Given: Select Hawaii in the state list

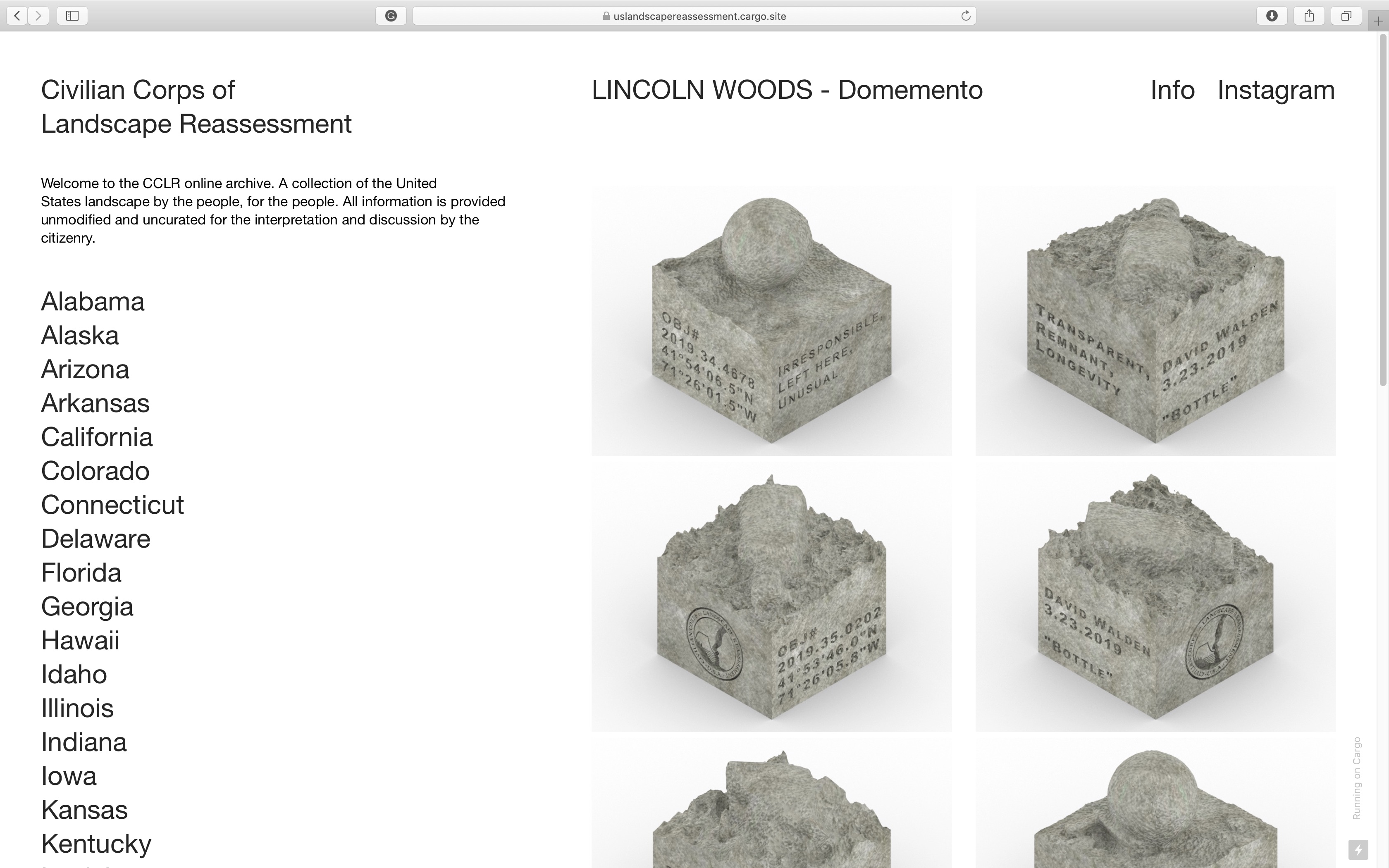Looking at the screenshot, I should (x=80, y=641).
